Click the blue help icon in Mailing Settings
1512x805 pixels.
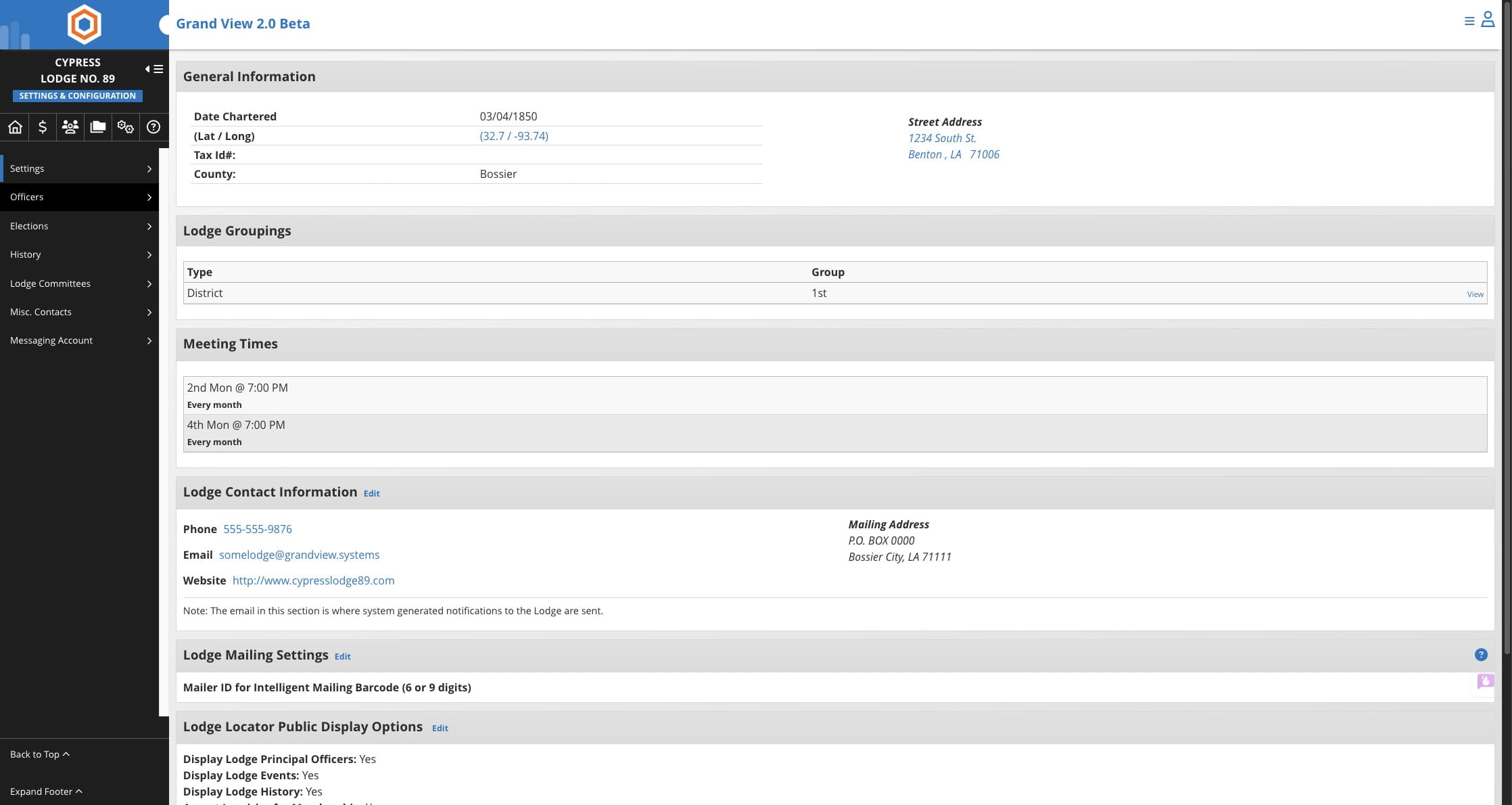1481,655
